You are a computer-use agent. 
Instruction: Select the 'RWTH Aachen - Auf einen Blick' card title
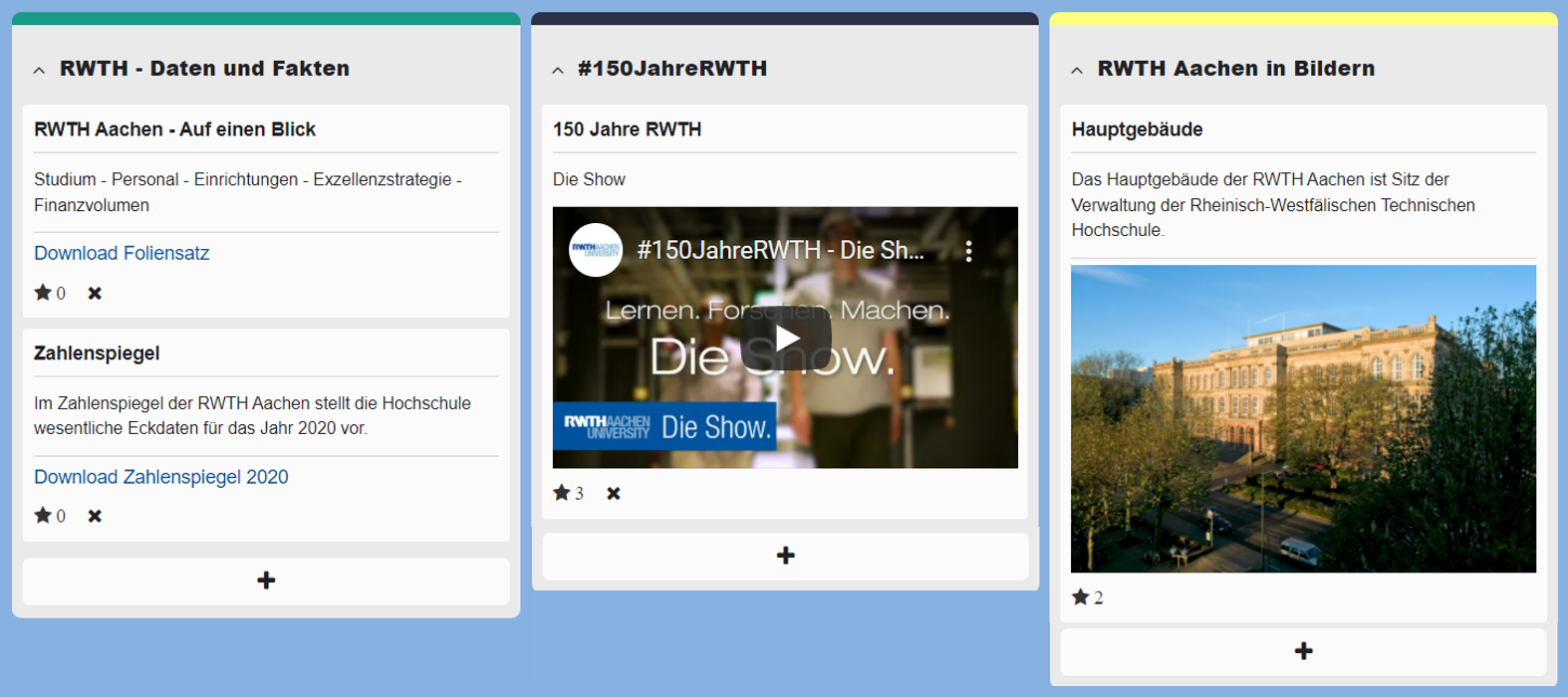coord(174,129)
